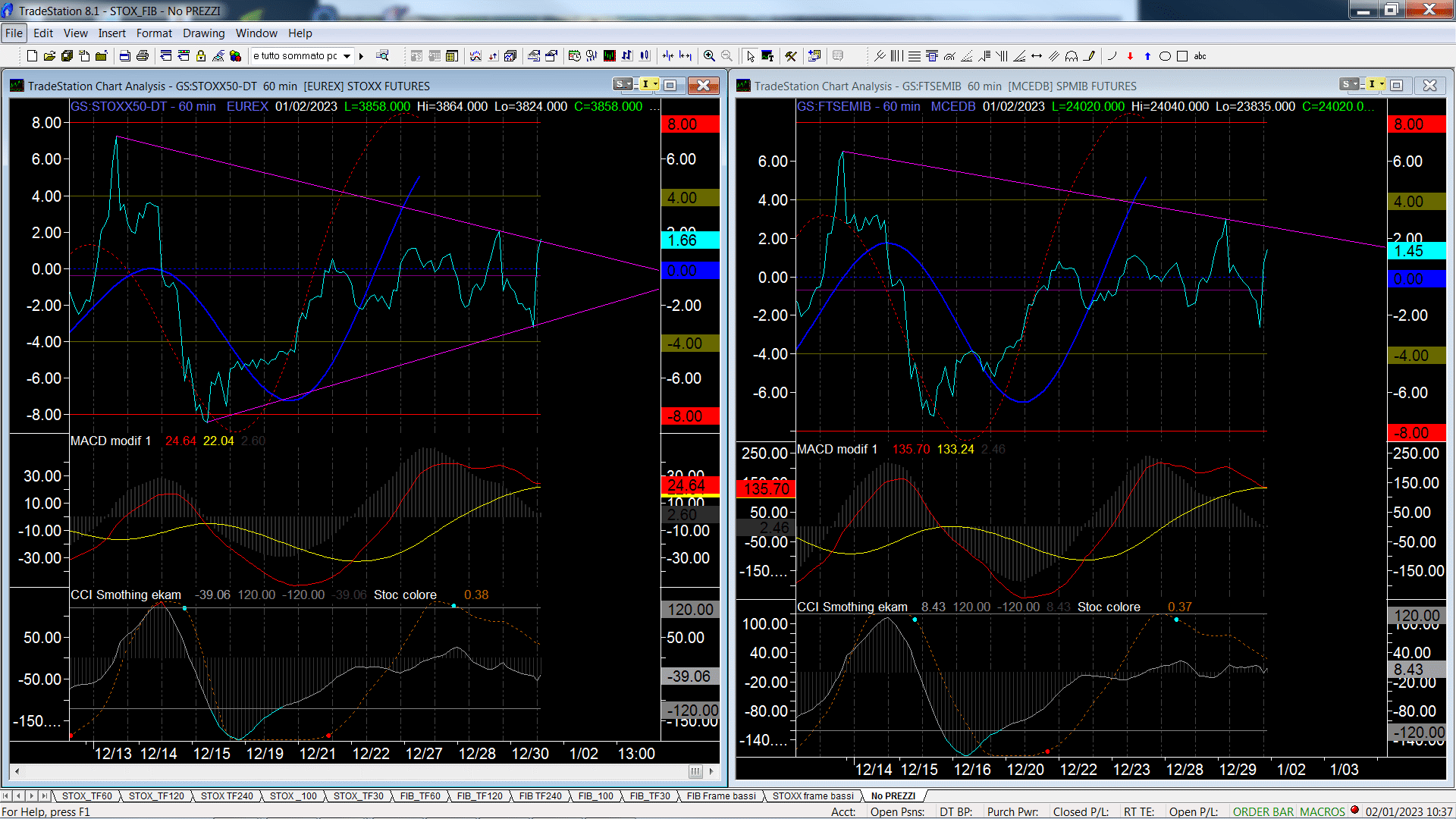
Task: Open the I dropdown in FTSEMIB chart title bar
Action: coord(1376,84)
